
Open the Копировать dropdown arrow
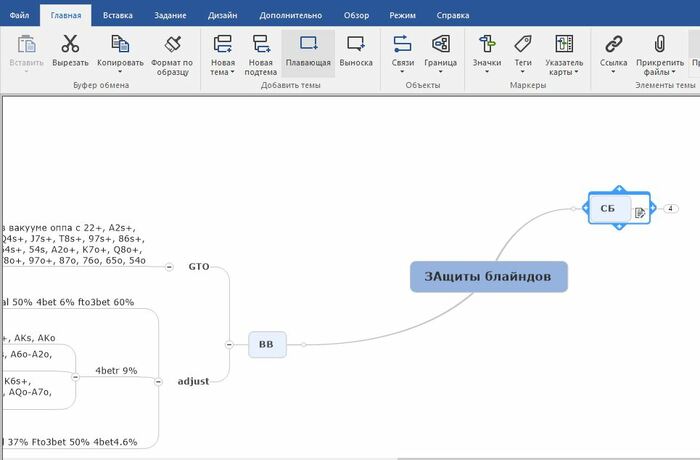pos(120,71)
